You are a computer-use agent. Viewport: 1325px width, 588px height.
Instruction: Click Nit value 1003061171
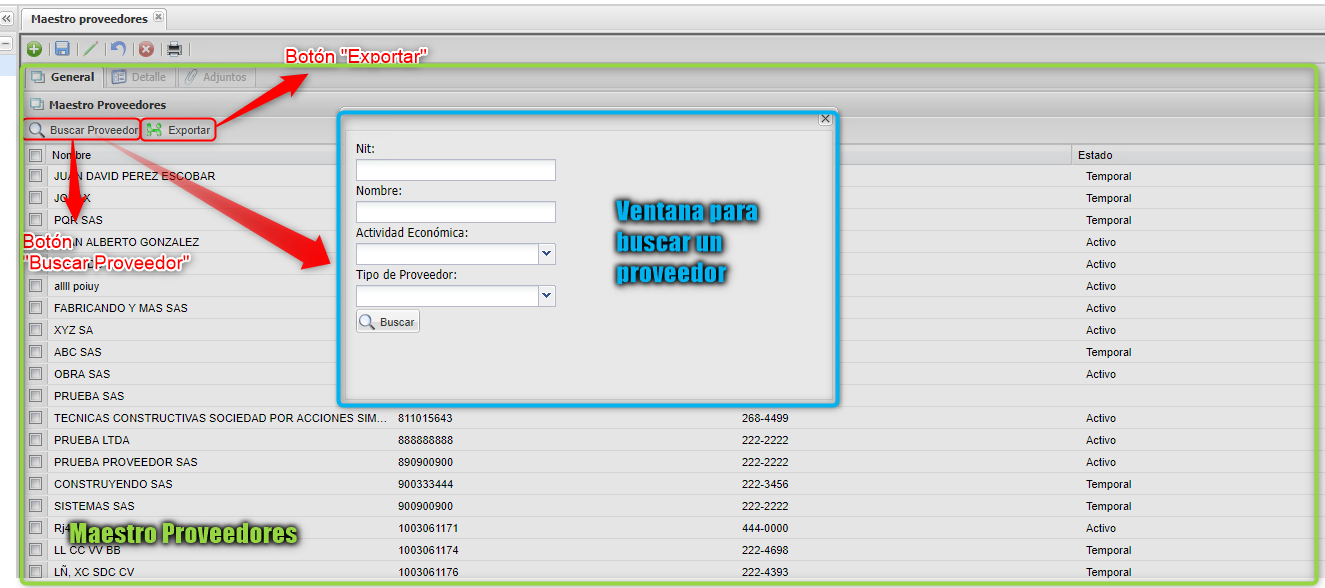click(428, 528)
